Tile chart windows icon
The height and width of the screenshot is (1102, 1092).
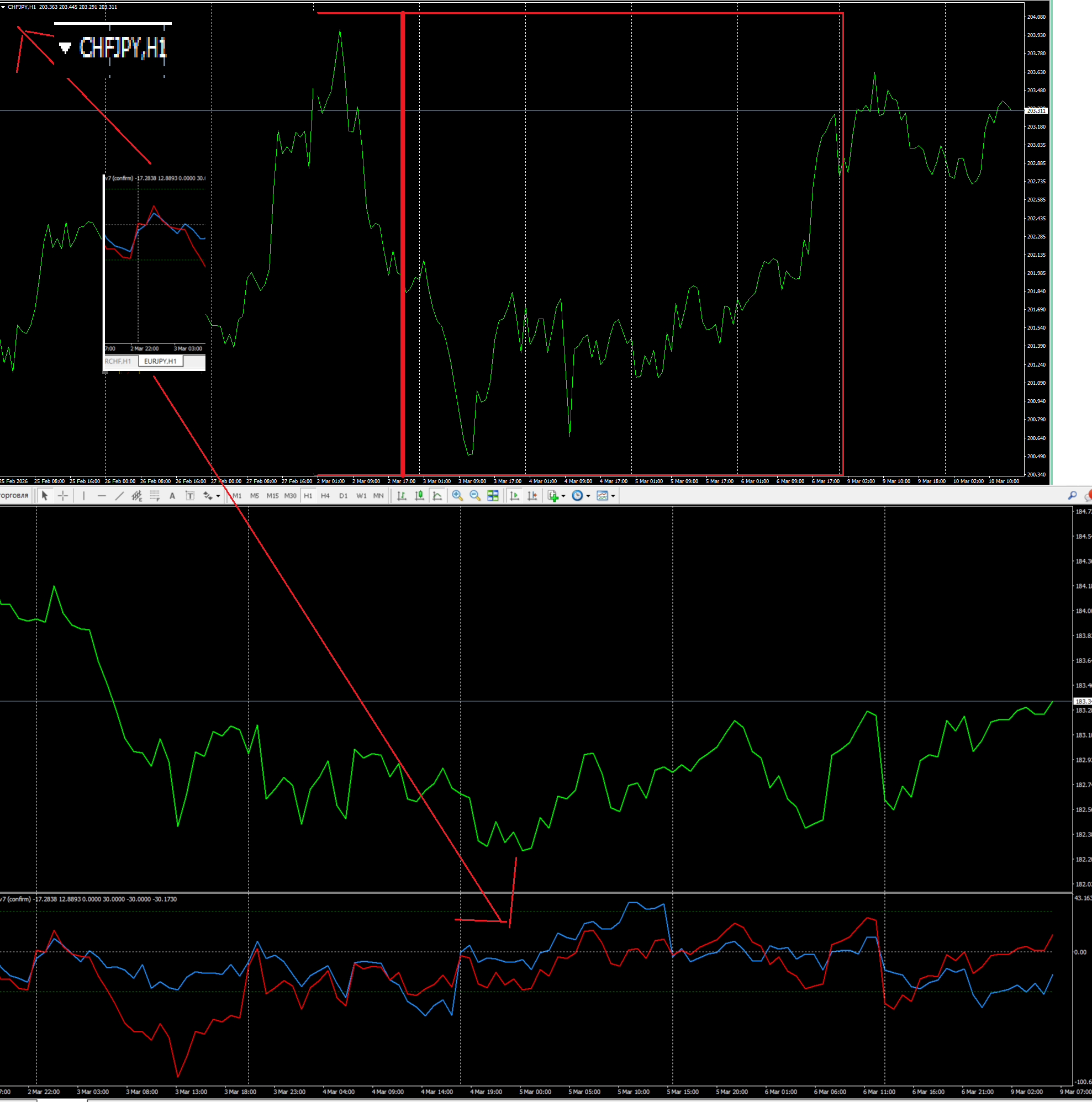click(x=493, y=496)
